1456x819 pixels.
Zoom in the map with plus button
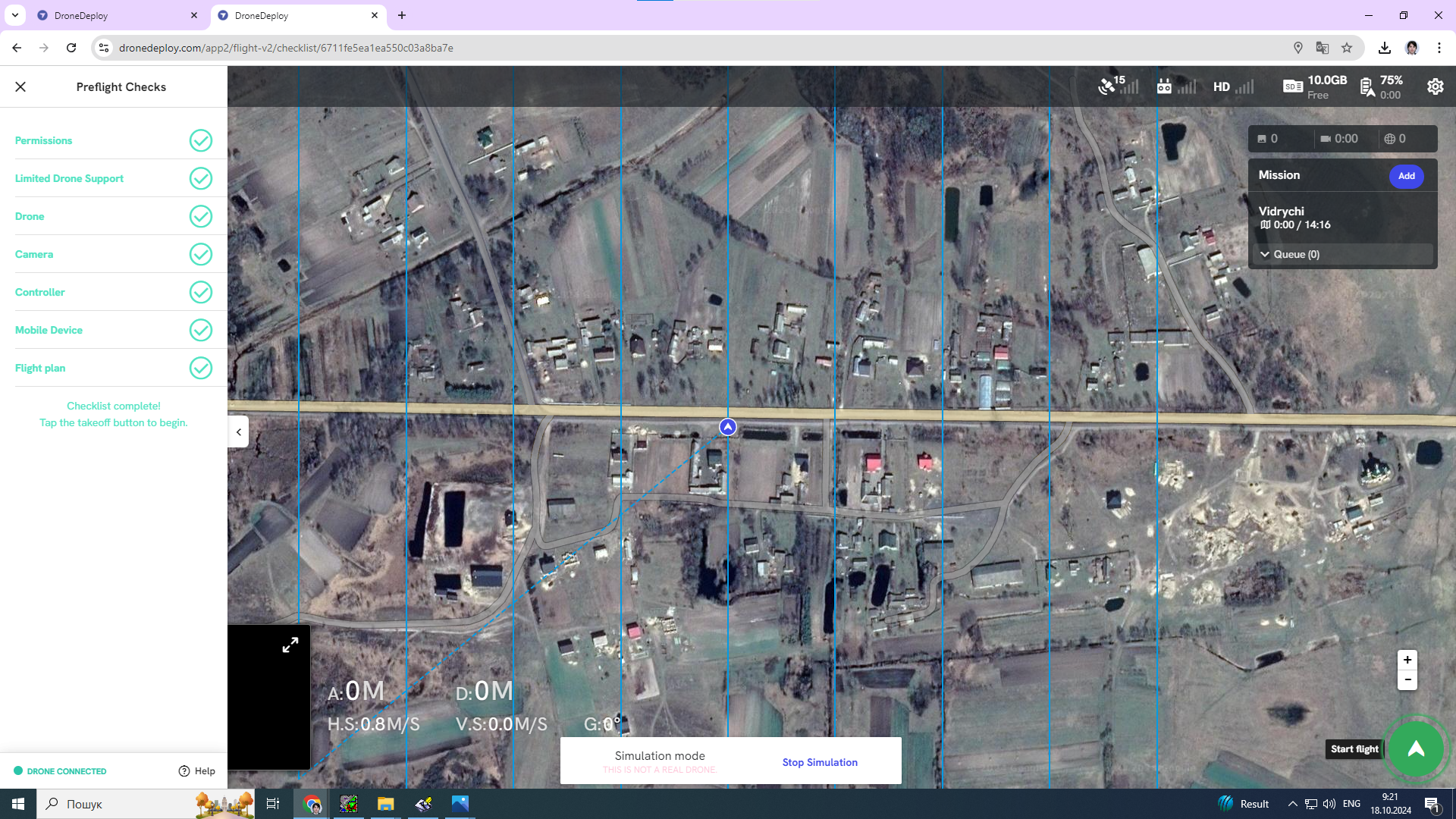(x=1407, y=660)
